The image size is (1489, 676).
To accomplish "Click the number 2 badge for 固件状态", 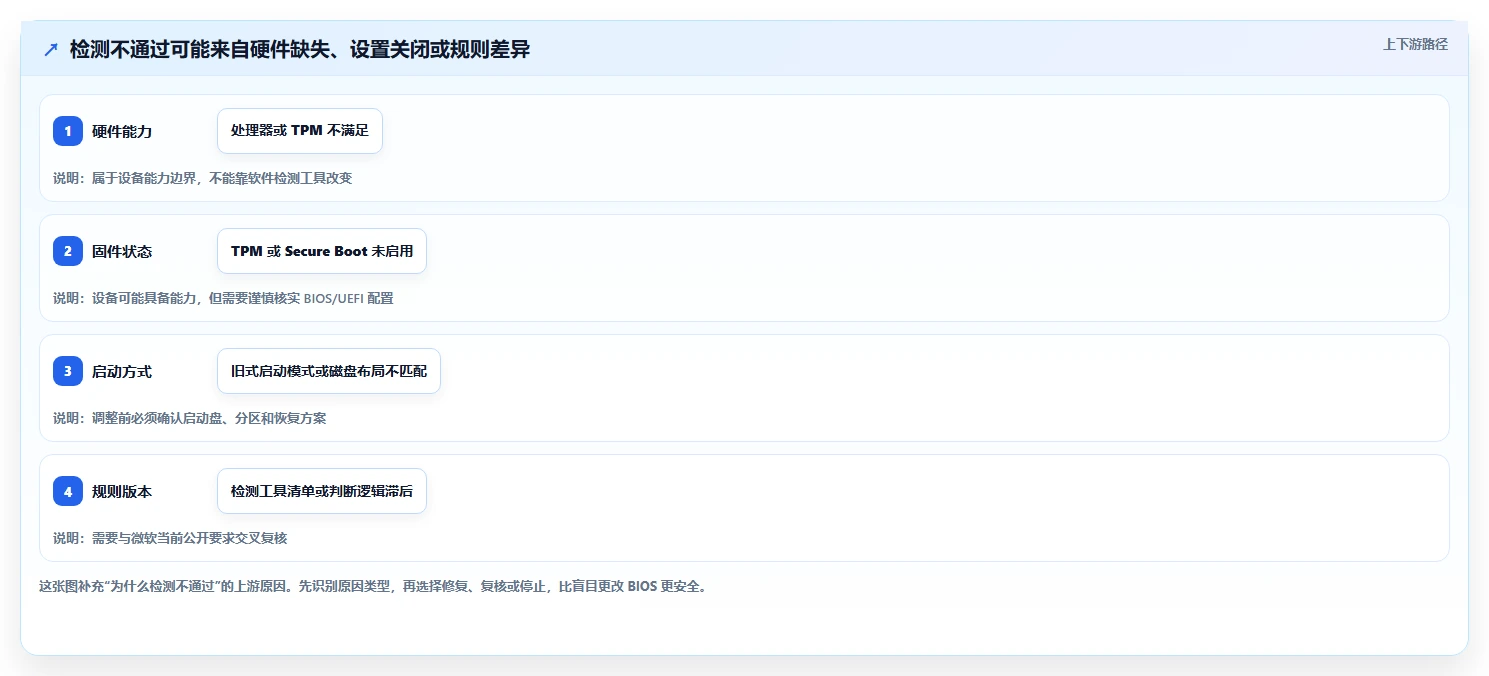I will (68, 251).
